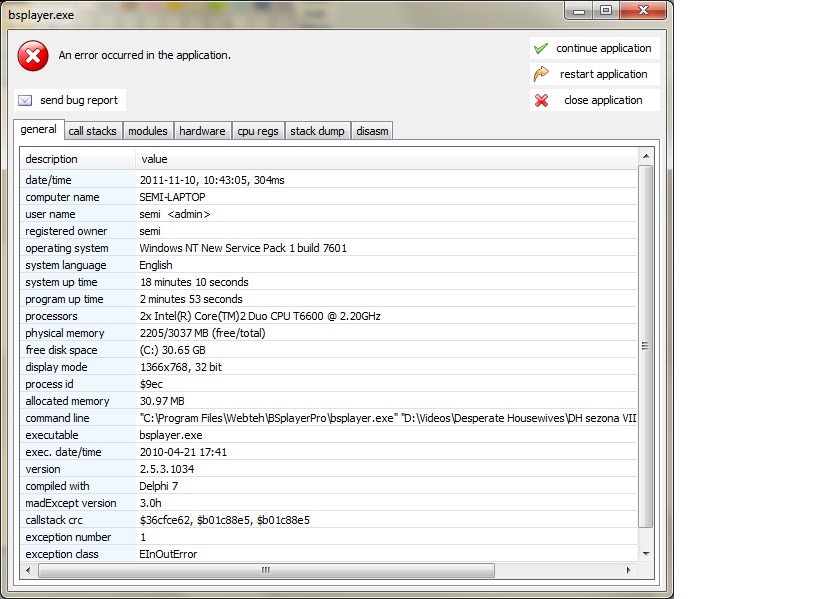The height and width of the screenshot is (599, 819).
Task: Select 2 minutes 53 seconds value
Action: [x=191, y=299]
